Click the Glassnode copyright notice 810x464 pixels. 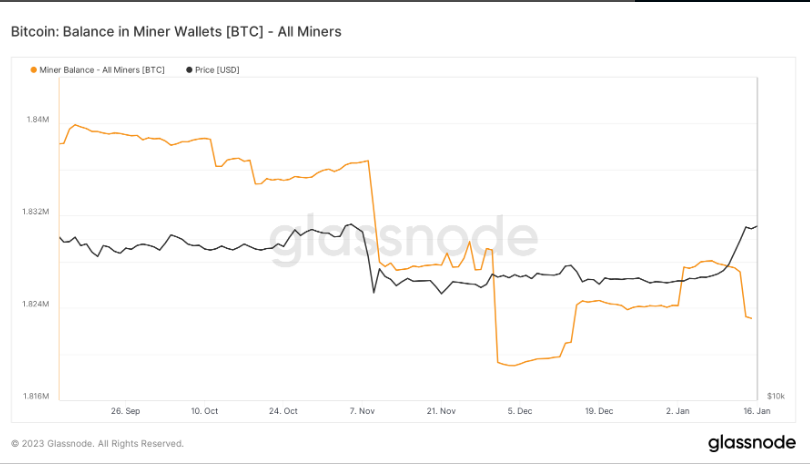click(x=97, y=443)
